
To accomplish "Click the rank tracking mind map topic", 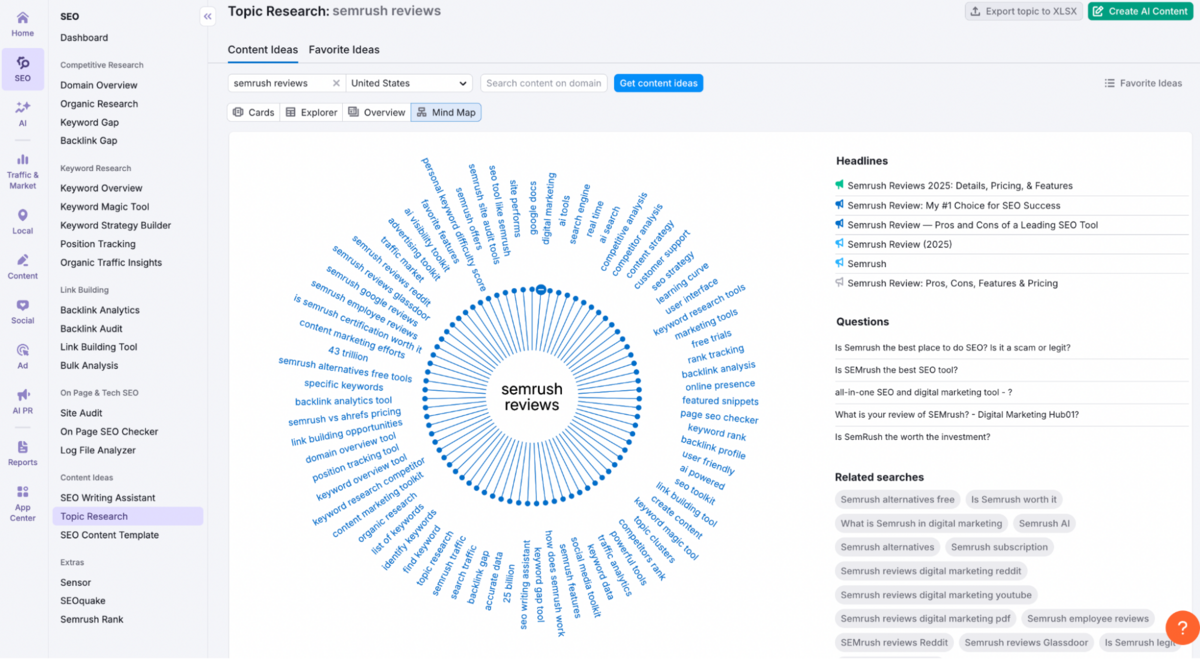I will click(x=716, y=353).
